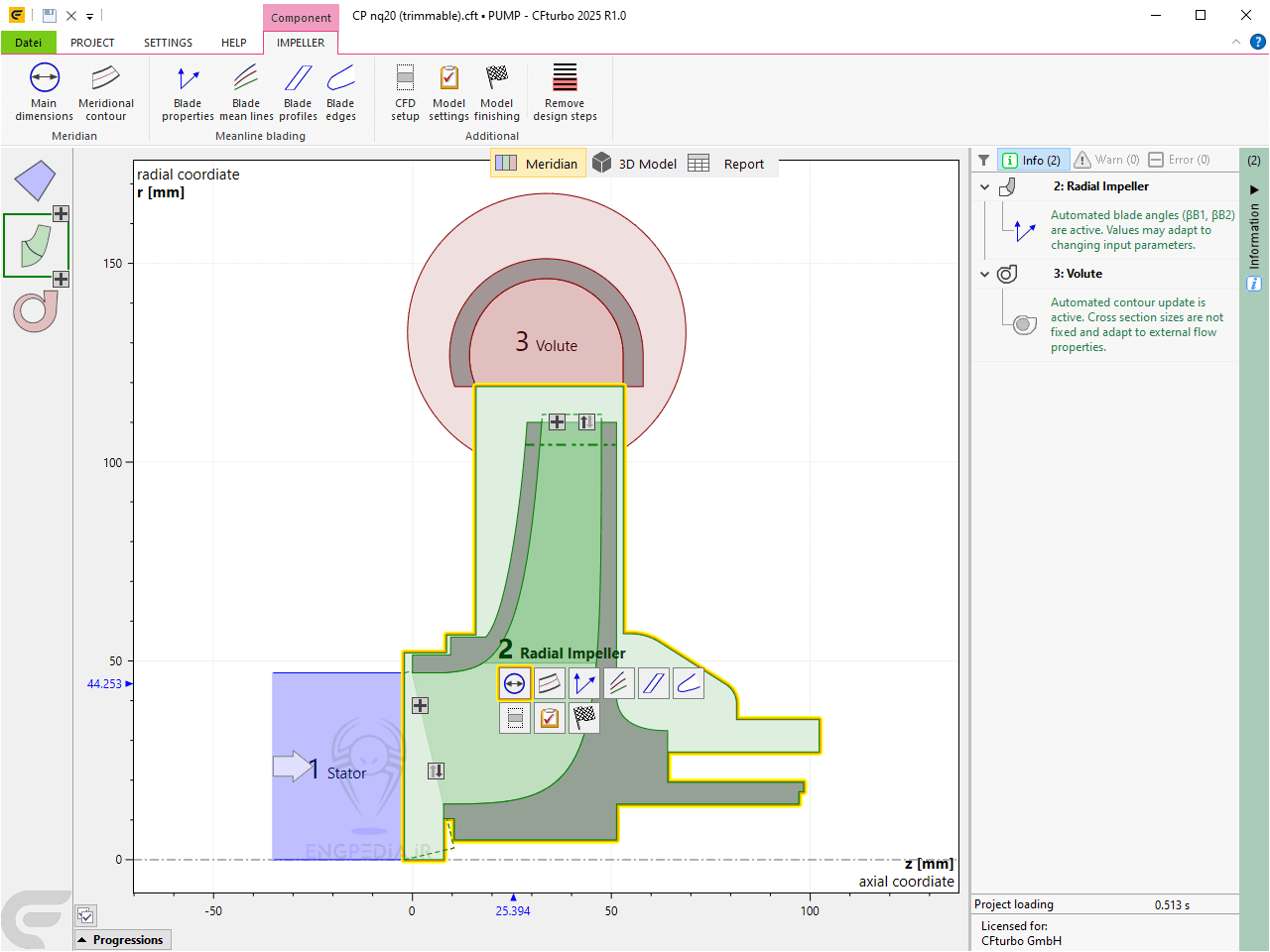Click the swap arrows icon beside the Stator label
1270x952 pixels.
[436, 771]
